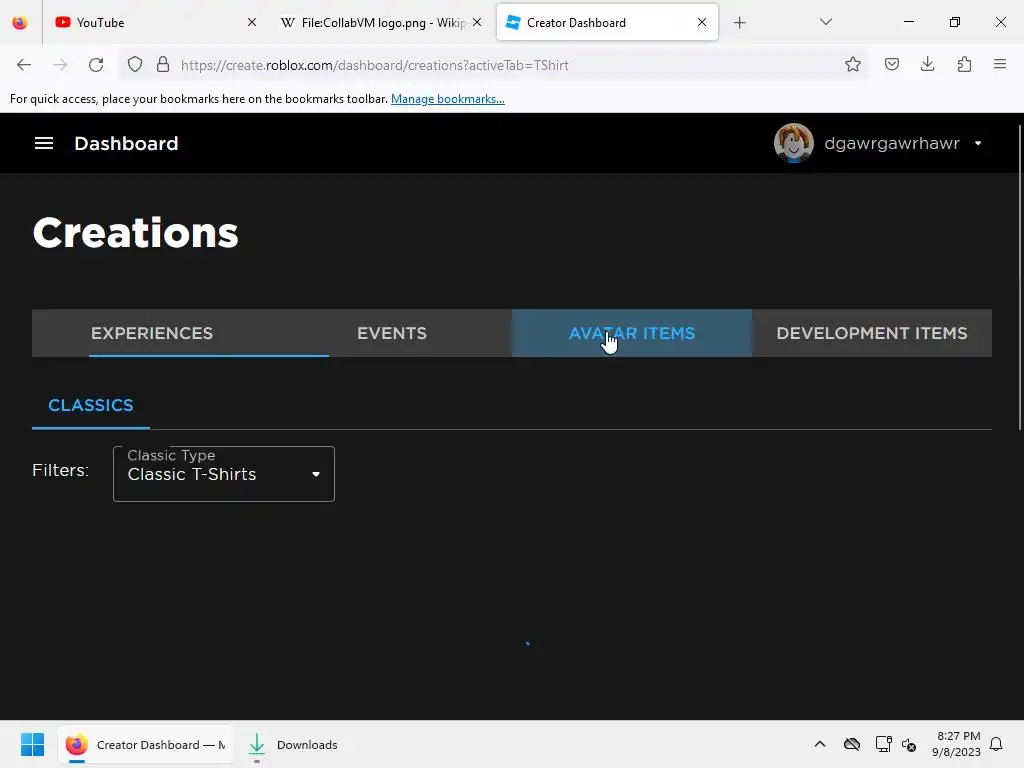Save page to Pocket
Image resolution: width=1024 pixels, height=768 pixels.
891,64
